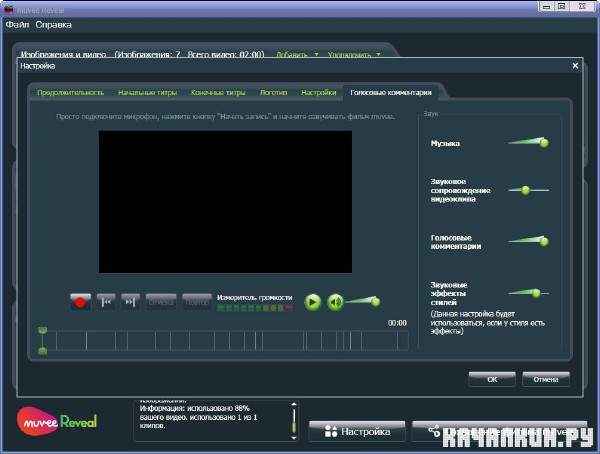Click the red record button
This screenshot has width=600, height=454.
coord(80,302)
